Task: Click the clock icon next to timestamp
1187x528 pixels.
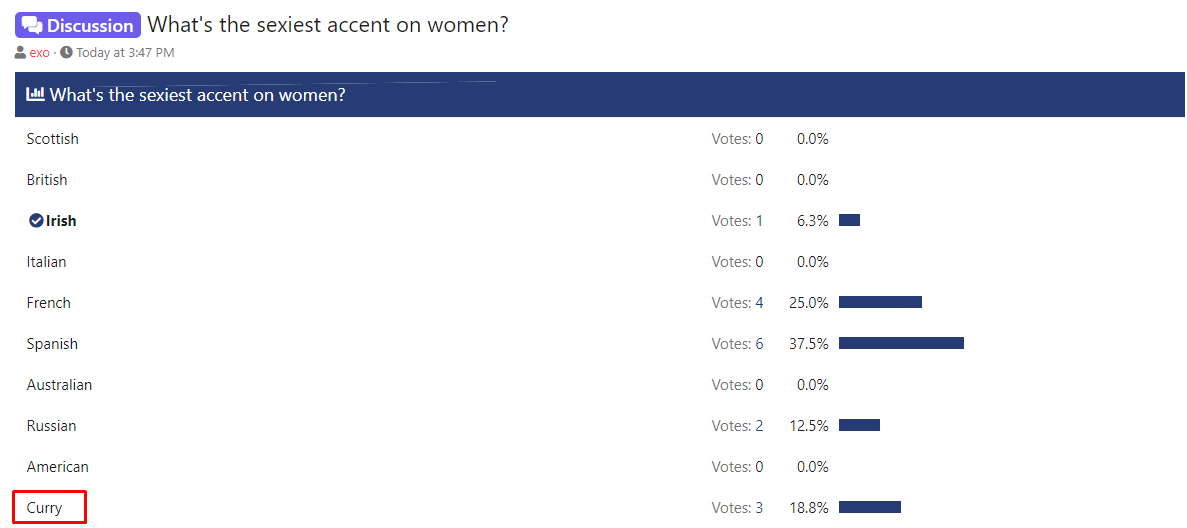Action: point(67,52)
